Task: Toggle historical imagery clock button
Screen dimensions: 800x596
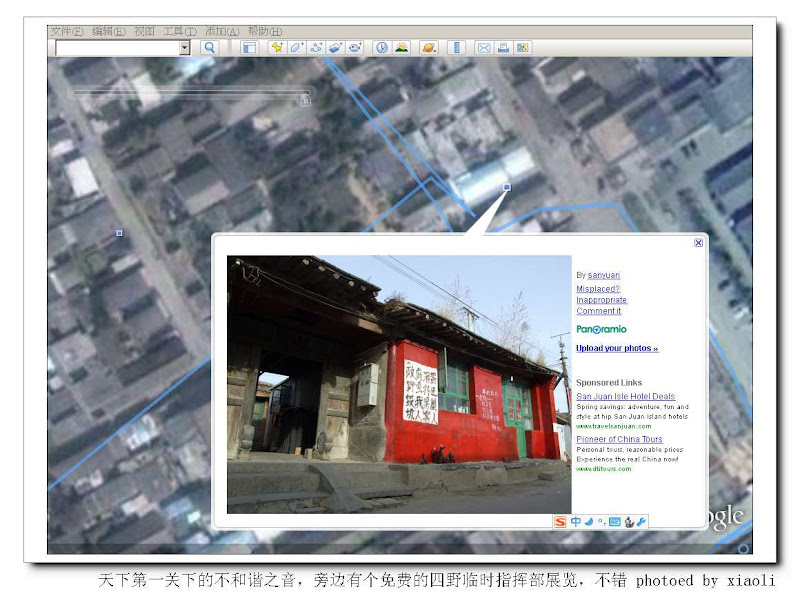Action: pyautogui.click(x=381, y=47)
